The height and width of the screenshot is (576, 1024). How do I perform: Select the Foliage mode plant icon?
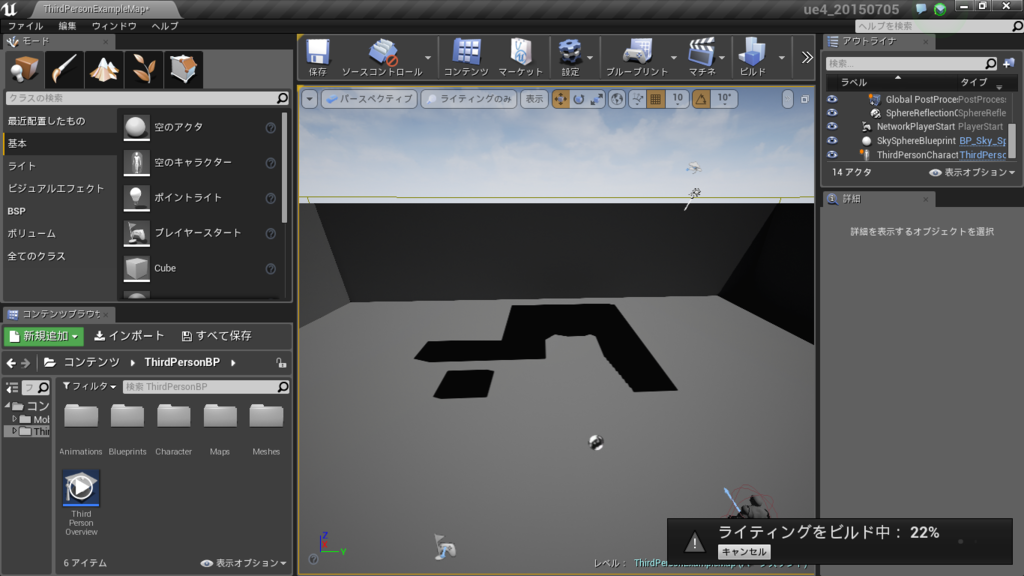coord(144,69)
